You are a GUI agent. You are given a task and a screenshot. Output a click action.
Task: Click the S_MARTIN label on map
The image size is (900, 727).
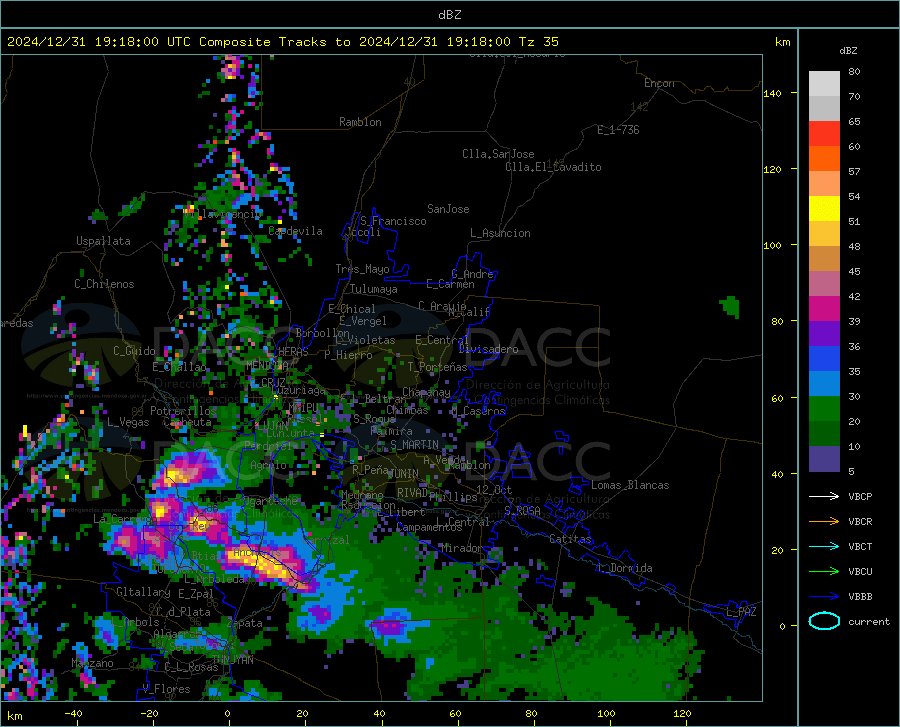tap(414, 445)
